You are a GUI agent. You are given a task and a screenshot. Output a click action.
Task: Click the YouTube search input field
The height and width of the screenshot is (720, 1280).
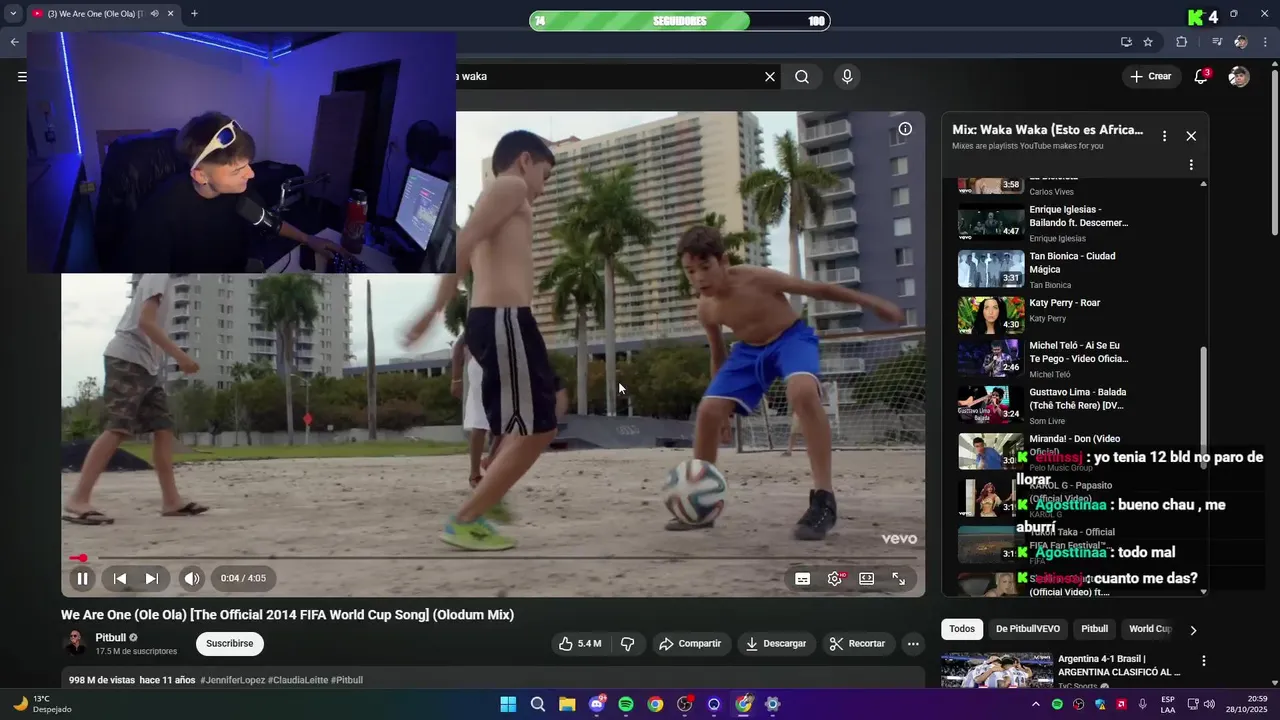(x=605, y=77)
